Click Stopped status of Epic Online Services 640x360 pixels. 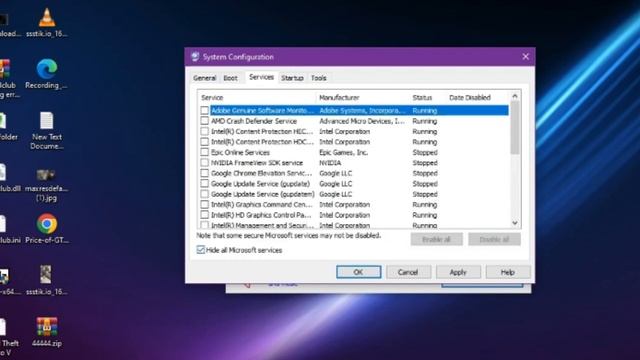pos(425,152)
